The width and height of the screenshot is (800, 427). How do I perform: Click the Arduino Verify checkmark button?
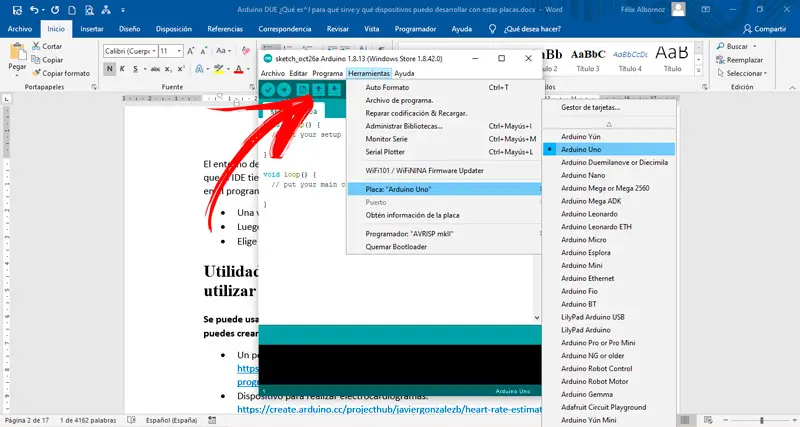[268, 90]
